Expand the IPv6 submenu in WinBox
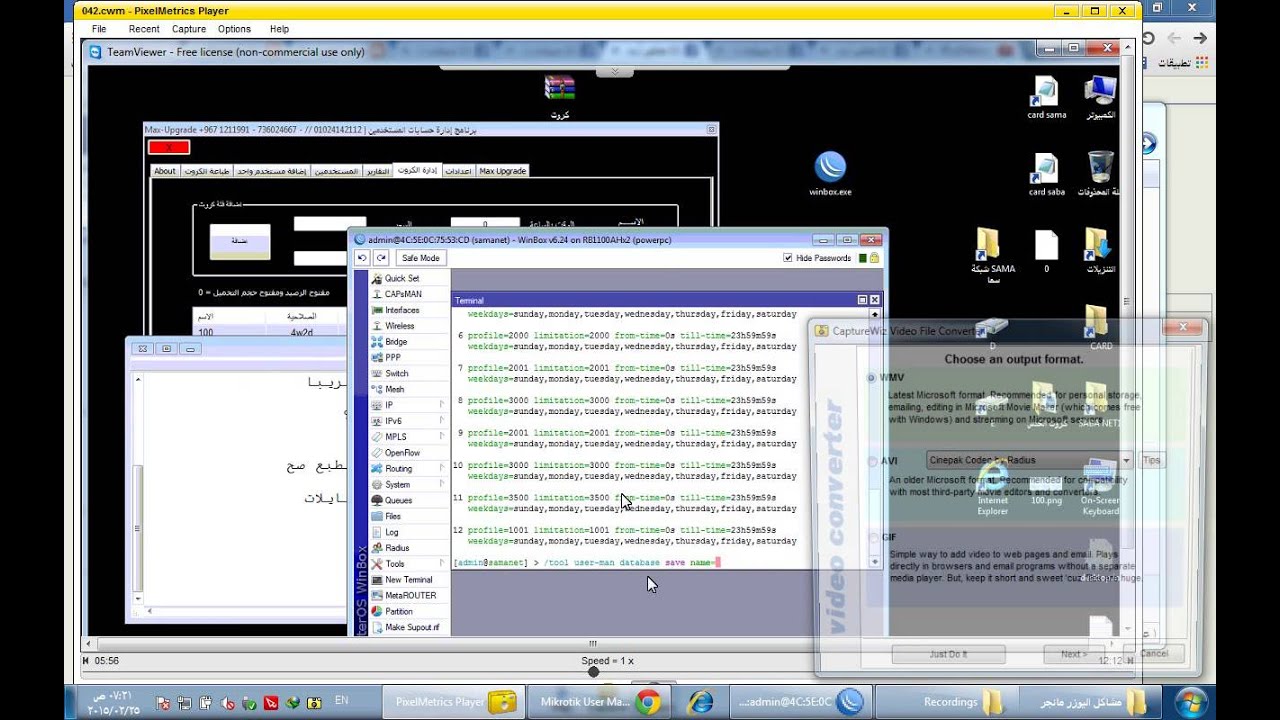Viewport: 1280px width, 720px height. (441, 421)
